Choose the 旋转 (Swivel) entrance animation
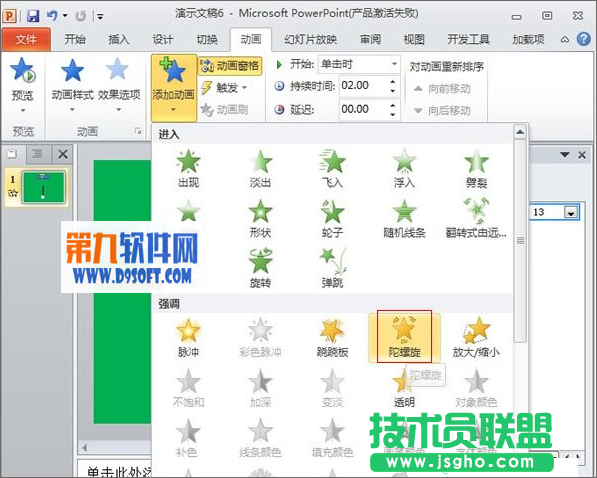This screenshot has height=478, width=597. point(260,268)
